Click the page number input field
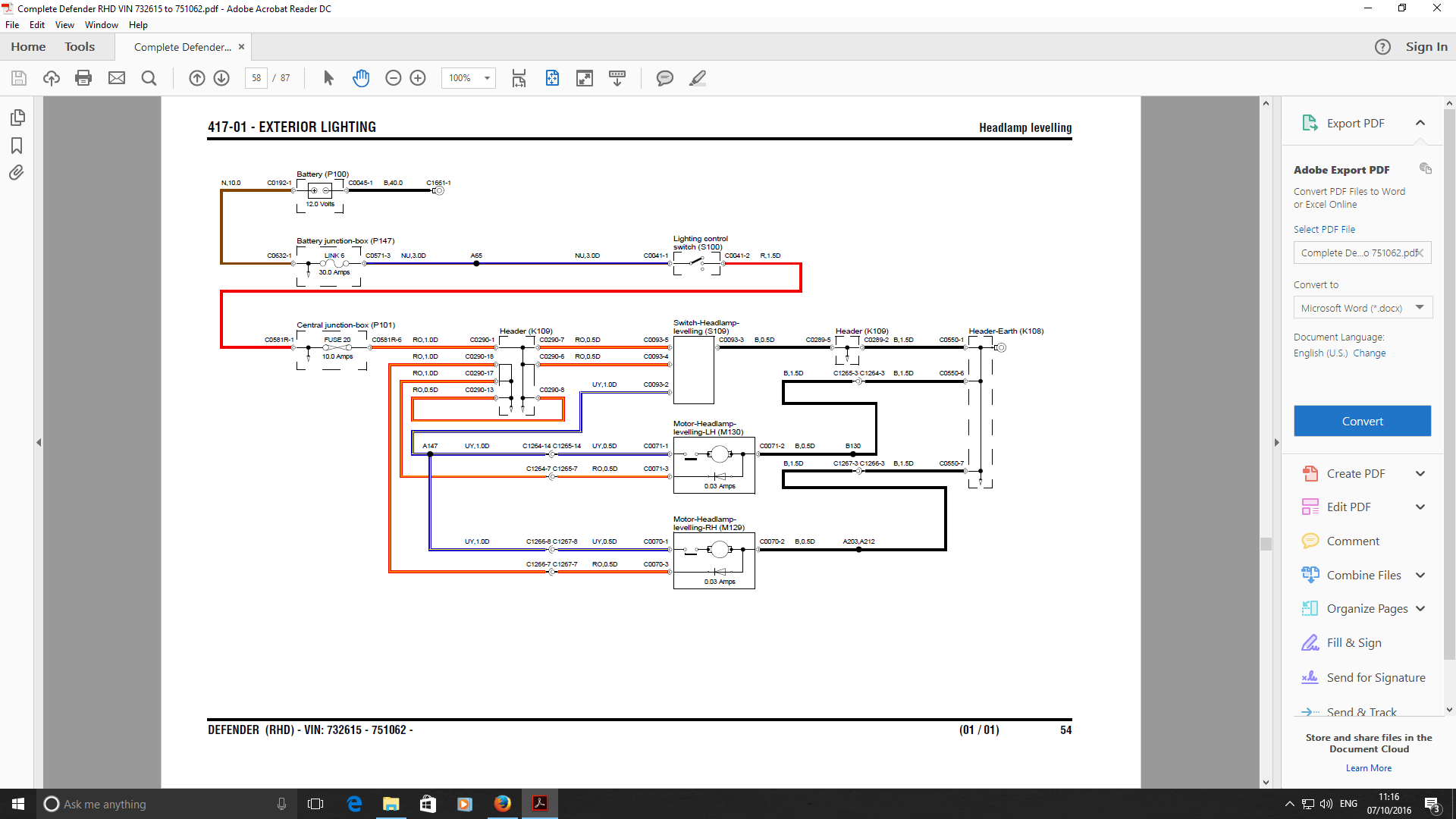1456x819 pixels. pos(256,78)
